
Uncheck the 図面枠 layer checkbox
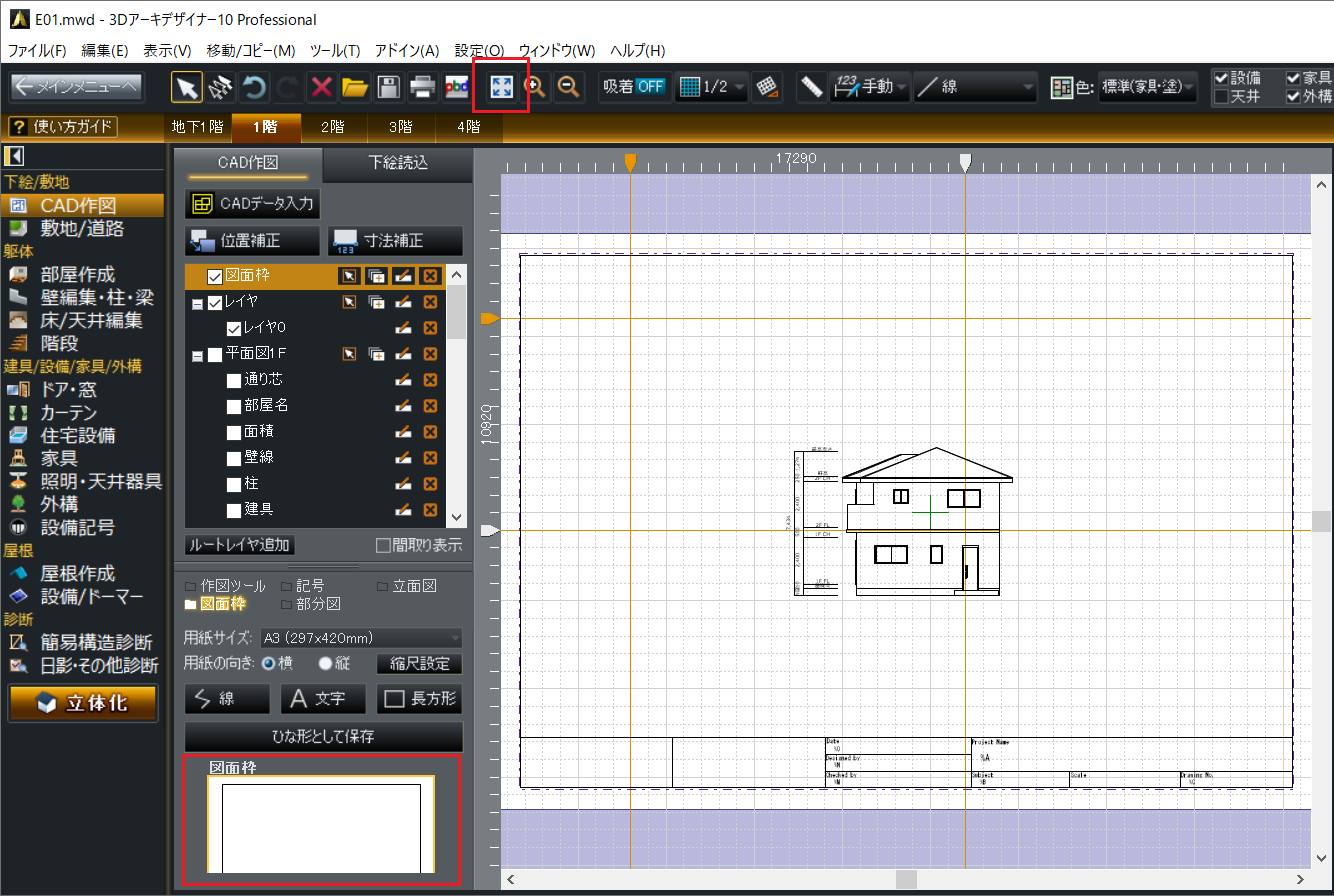pos(214,276)
